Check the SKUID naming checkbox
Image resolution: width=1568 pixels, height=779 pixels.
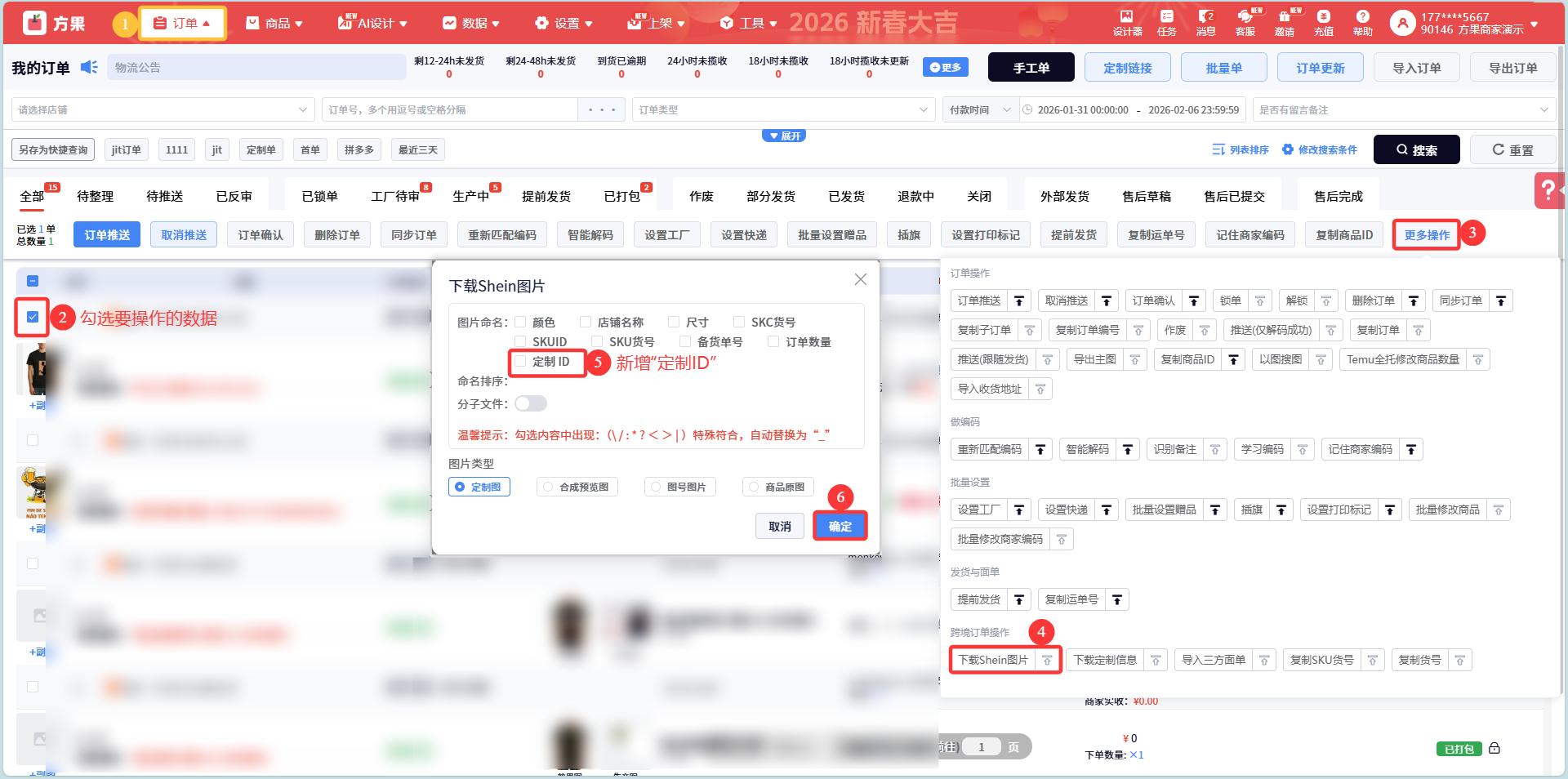tap(520, 341)
